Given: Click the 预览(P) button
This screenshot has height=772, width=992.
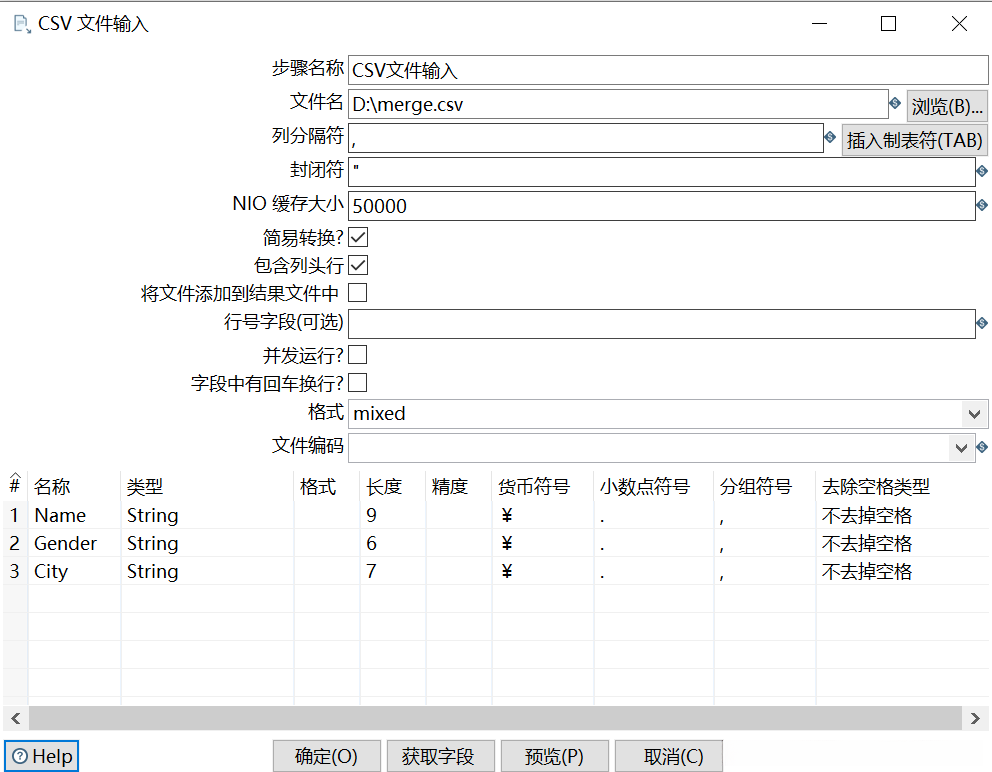Looking at the screenshot, I should click(554, 756).
